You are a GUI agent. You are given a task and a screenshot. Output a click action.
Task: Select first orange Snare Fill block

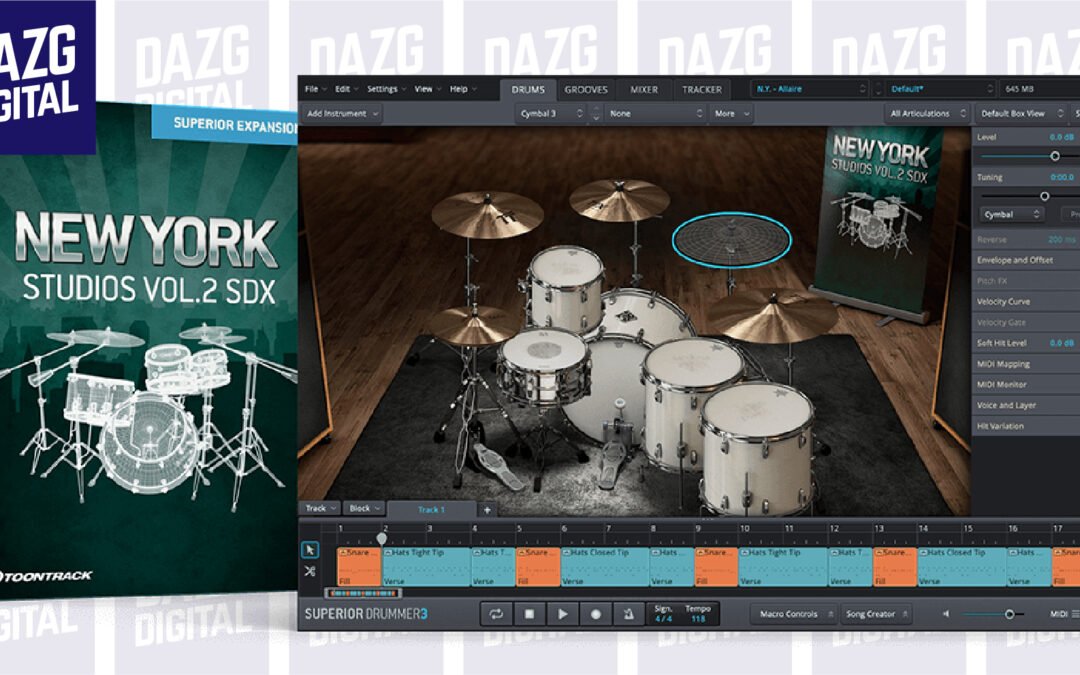[x=359, y=567]
